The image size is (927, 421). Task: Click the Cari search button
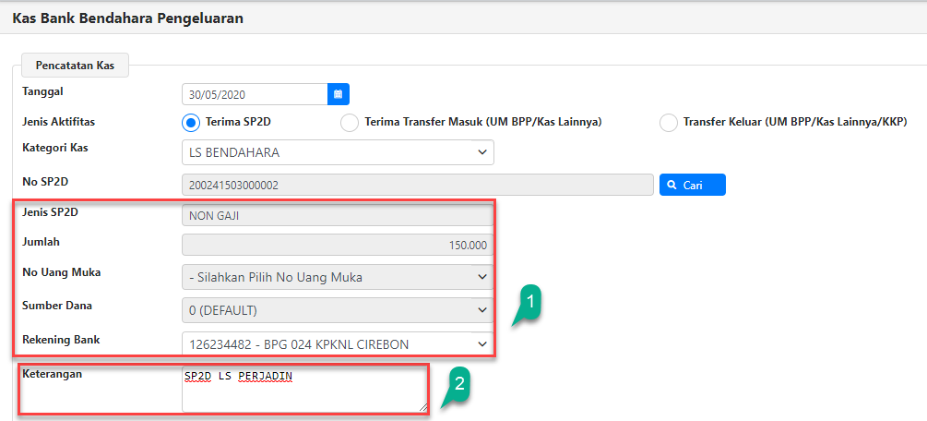point(692,185)
